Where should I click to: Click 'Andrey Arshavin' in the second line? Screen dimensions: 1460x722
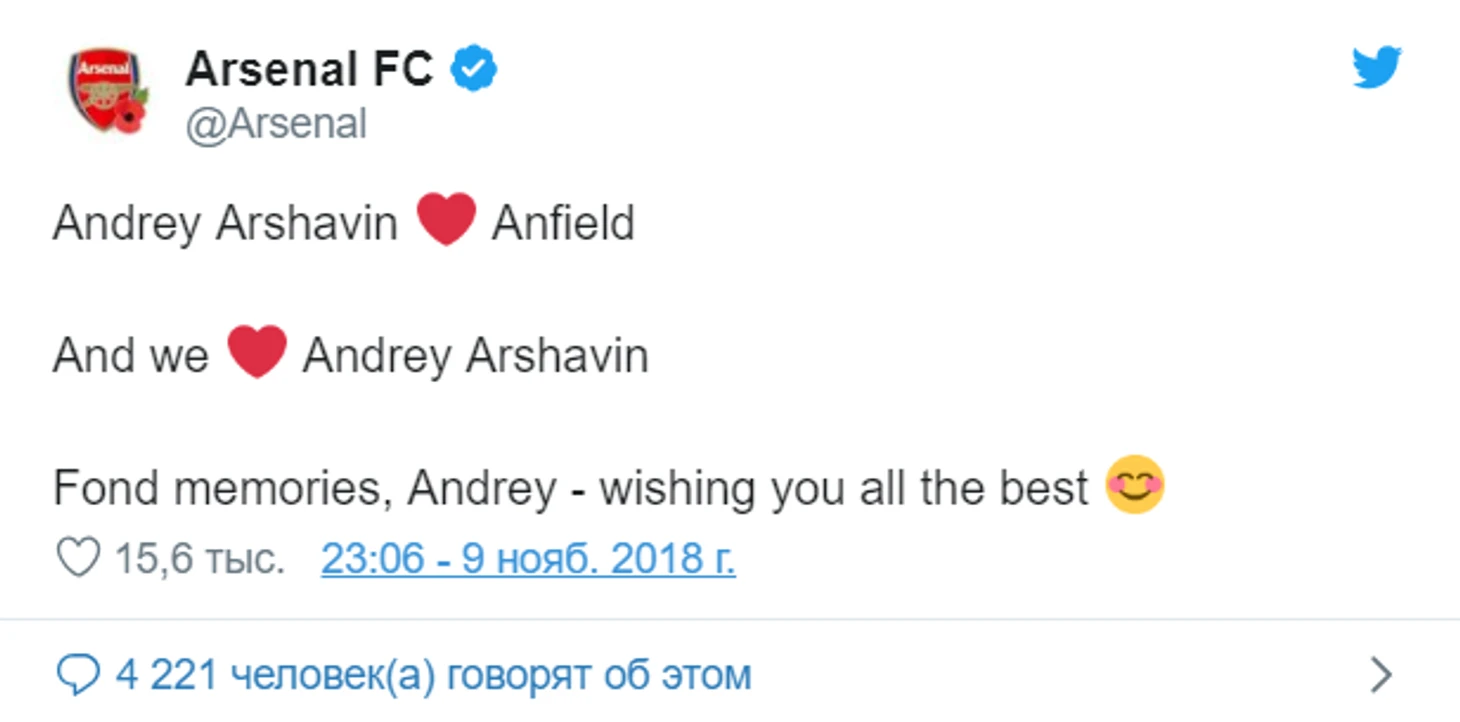coord(475,355)
